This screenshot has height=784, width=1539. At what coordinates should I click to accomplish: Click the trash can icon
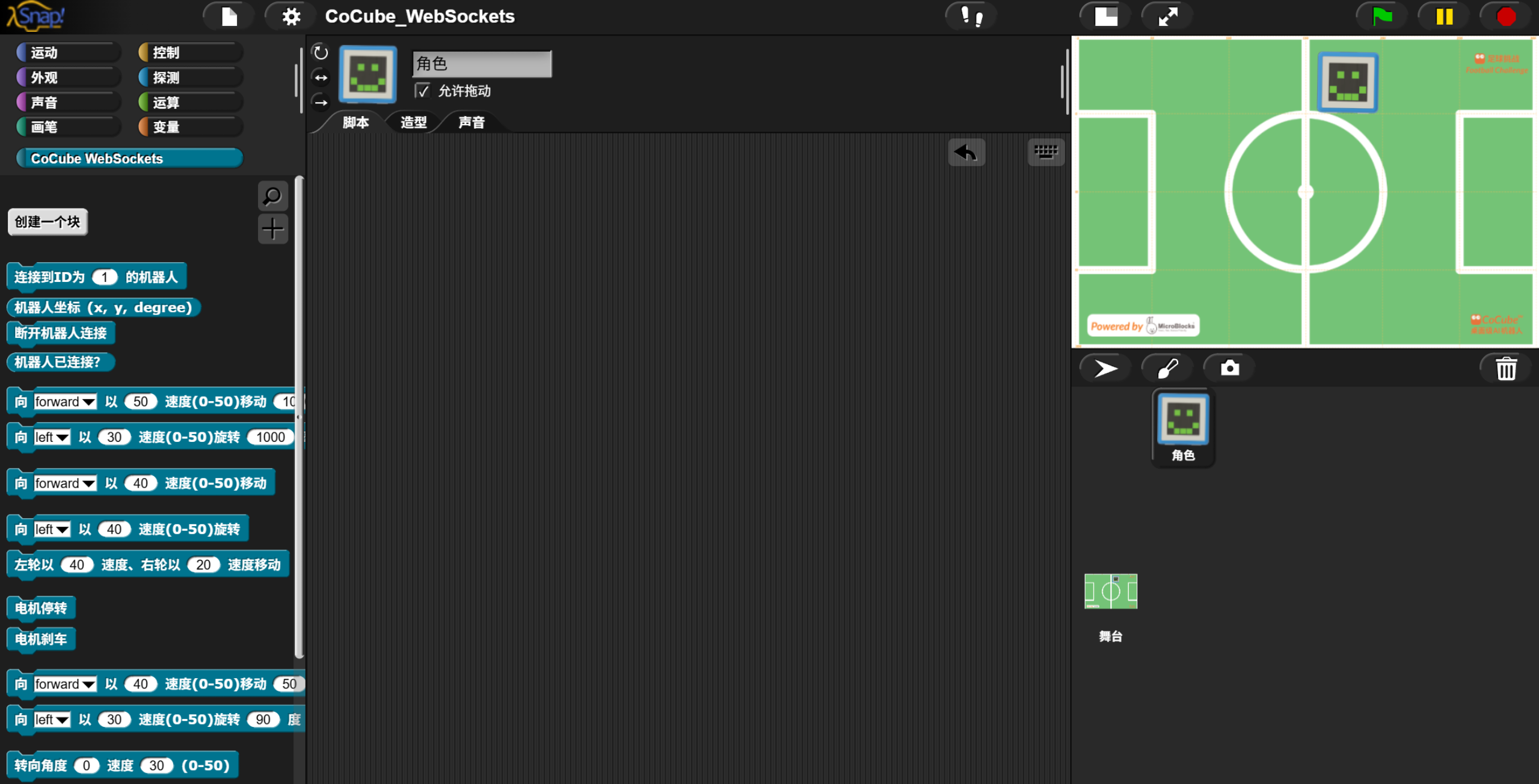tap(1506, 369)
